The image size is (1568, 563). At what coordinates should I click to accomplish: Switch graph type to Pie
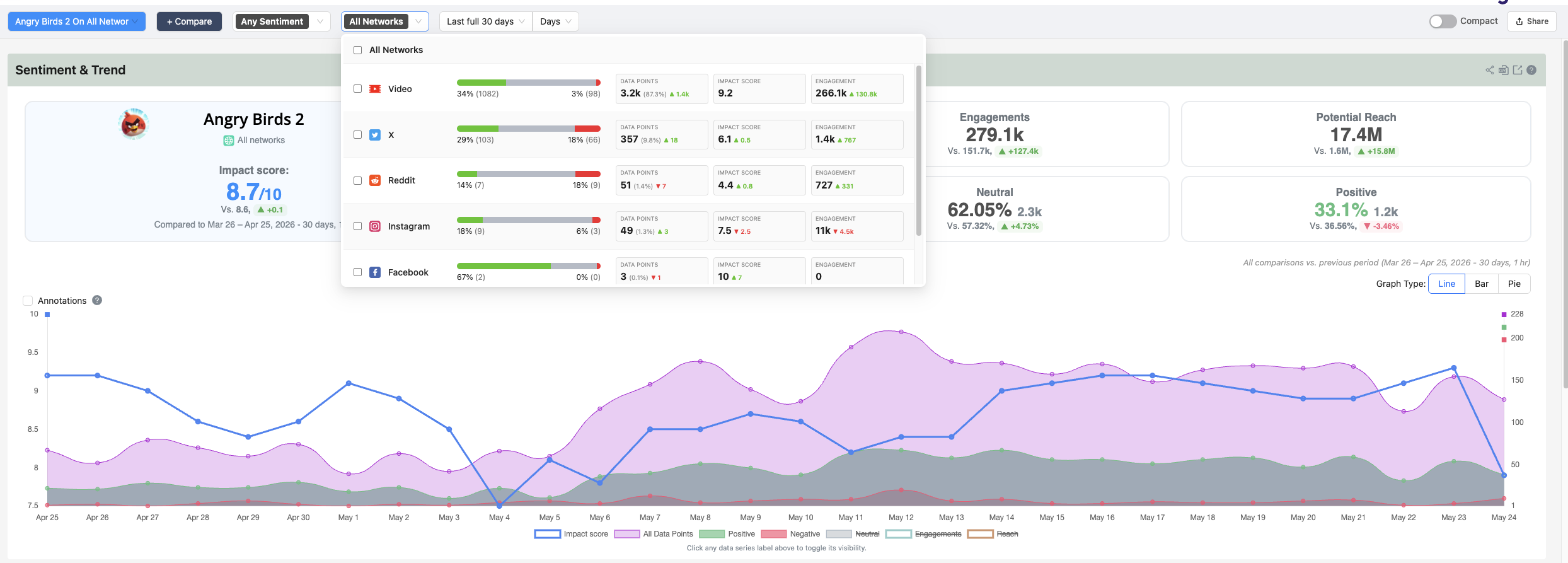click(x=1514, y=284)
